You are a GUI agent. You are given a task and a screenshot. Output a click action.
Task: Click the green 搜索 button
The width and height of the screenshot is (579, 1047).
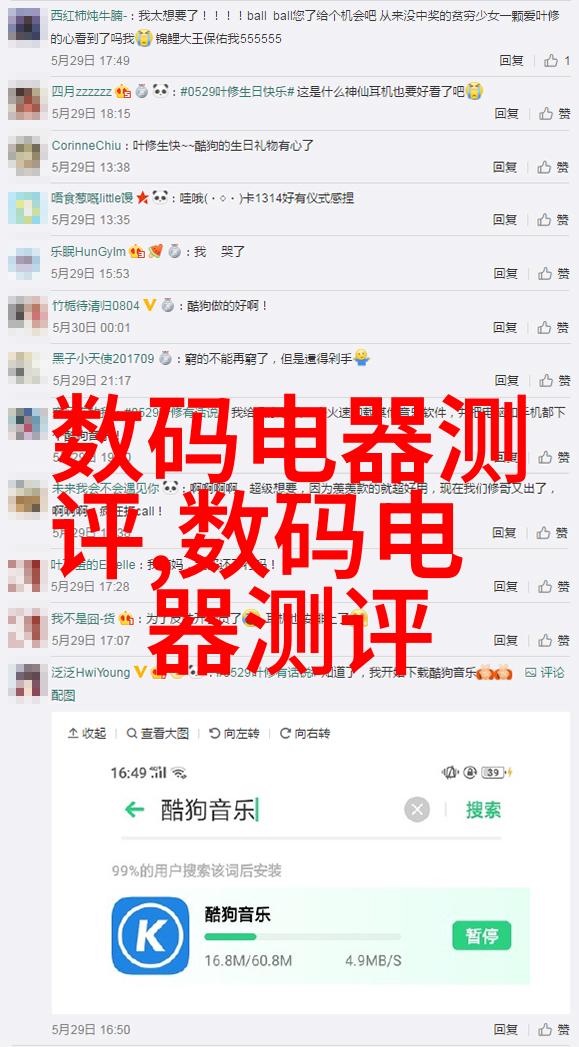(x=484, y=810)
